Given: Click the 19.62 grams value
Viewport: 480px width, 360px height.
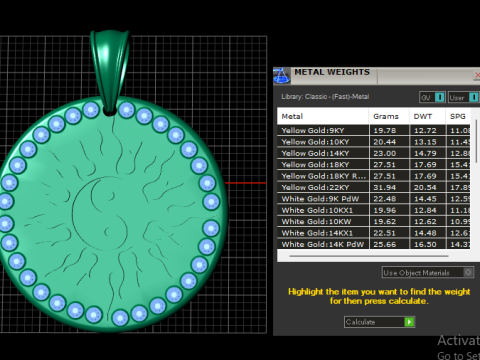Looking at the screenshot, I should 384,222.
